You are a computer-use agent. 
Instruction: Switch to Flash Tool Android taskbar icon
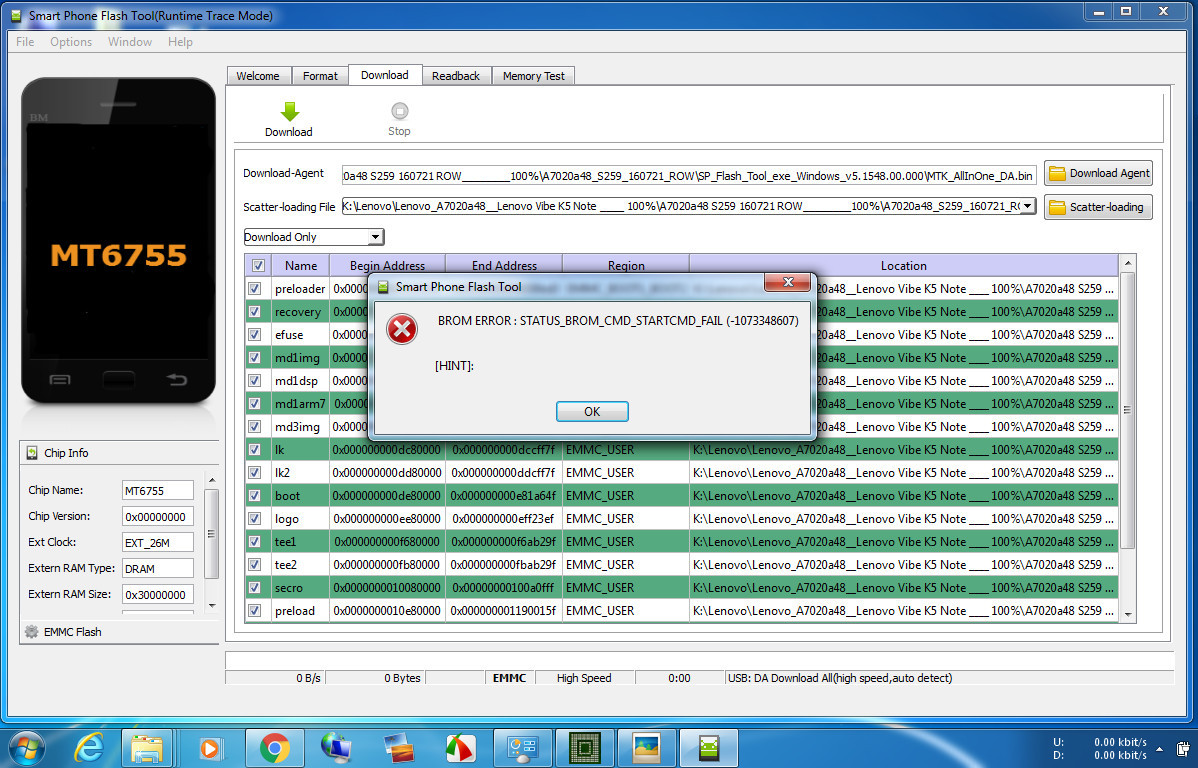pyautogui.click(x=708, y=747)
